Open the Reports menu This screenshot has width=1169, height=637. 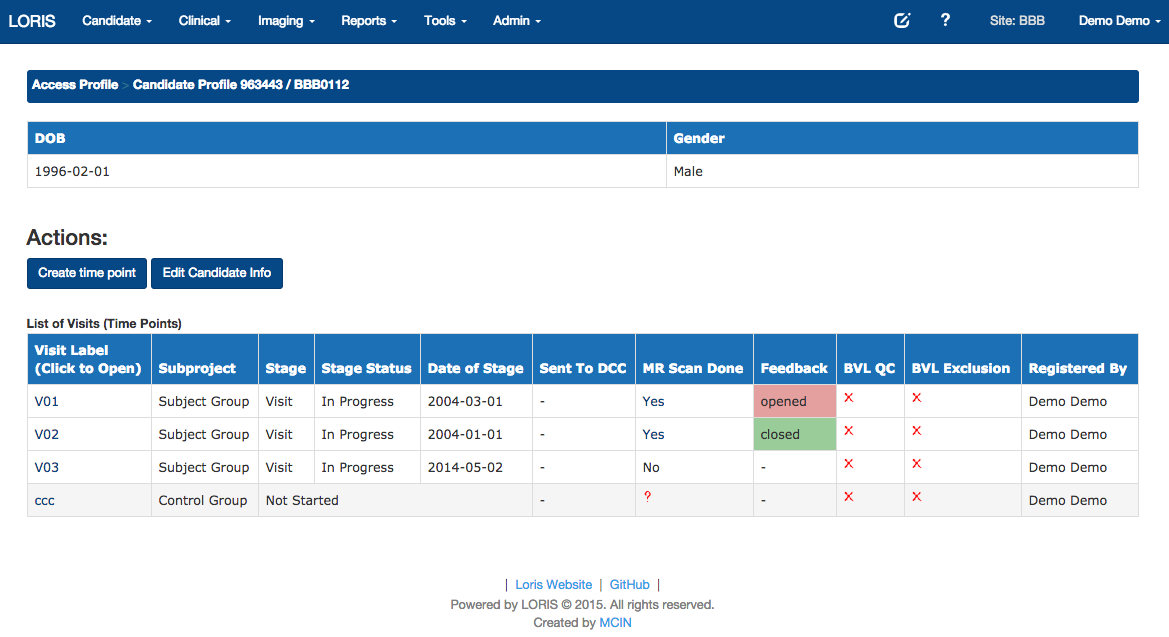point(368,21)
